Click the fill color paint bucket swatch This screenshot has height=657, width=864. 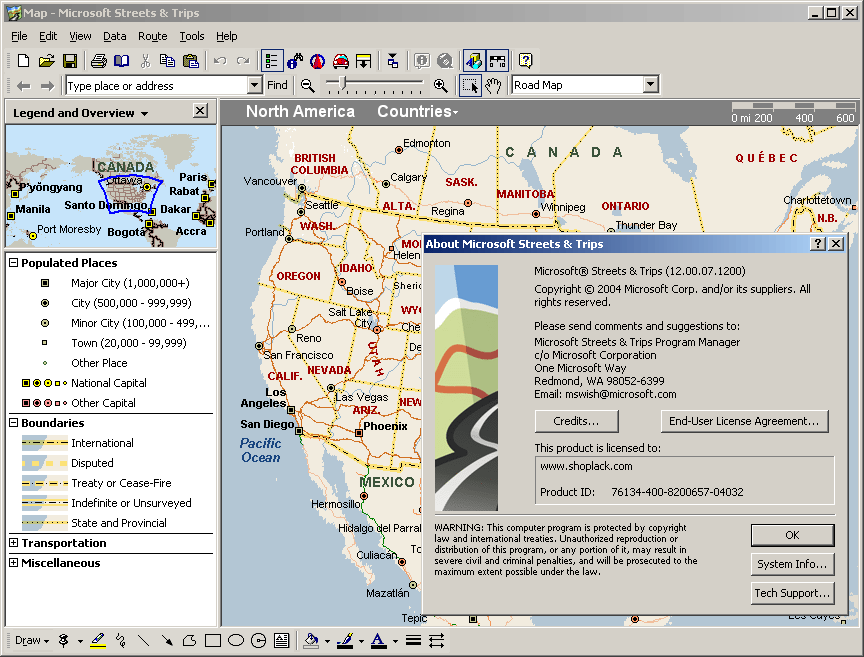point(311,640)
